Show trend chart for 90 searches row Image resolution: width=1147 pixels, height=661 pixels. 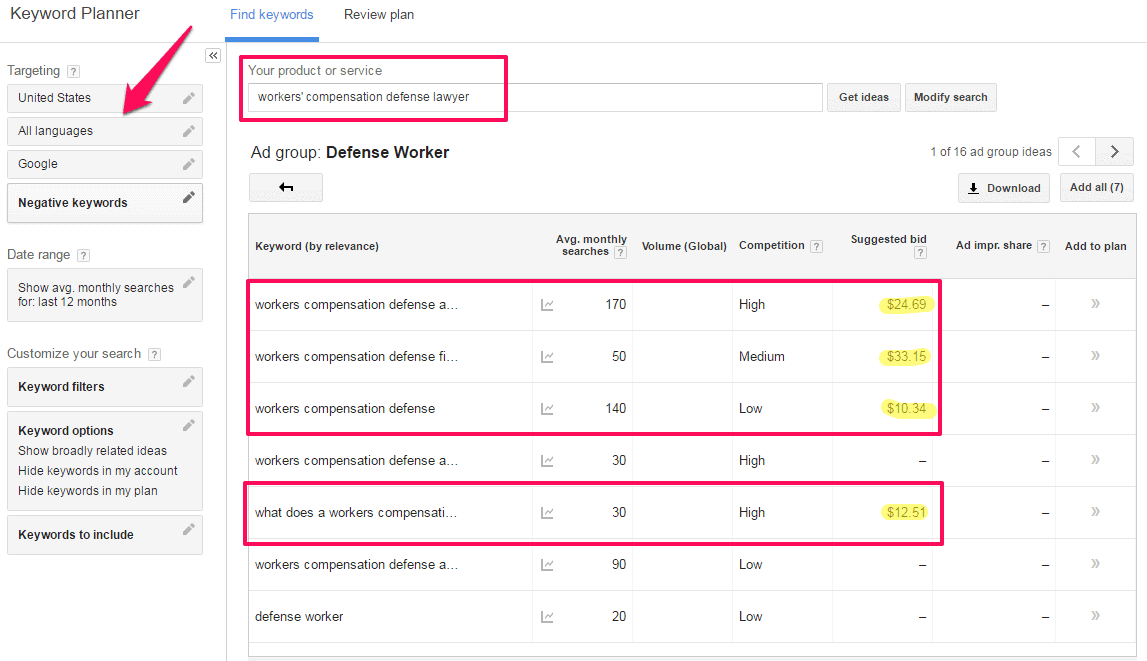tap(546, 564)
